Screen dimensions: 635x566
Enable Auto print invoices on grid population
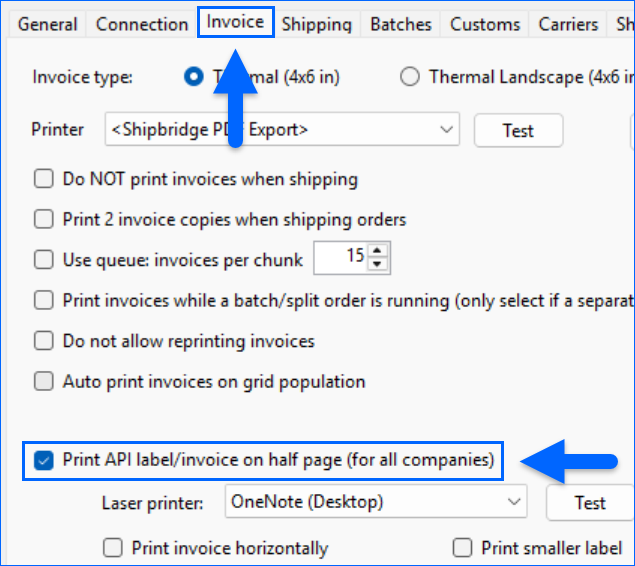[x=44, y=381]
